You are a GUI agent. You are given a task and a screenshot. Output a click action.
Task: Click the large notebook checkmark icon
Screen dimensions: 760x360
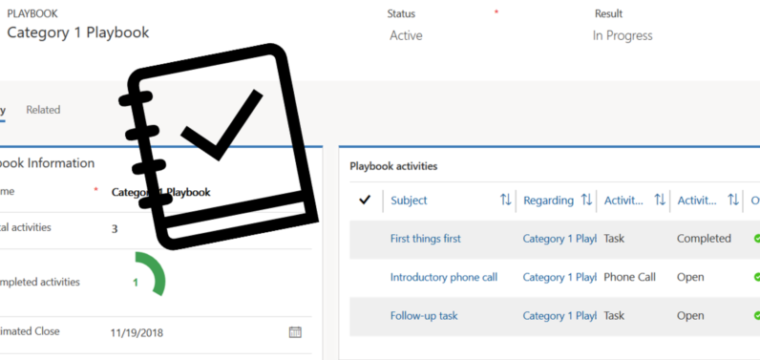pyautogui.click(x=219, y=147)
